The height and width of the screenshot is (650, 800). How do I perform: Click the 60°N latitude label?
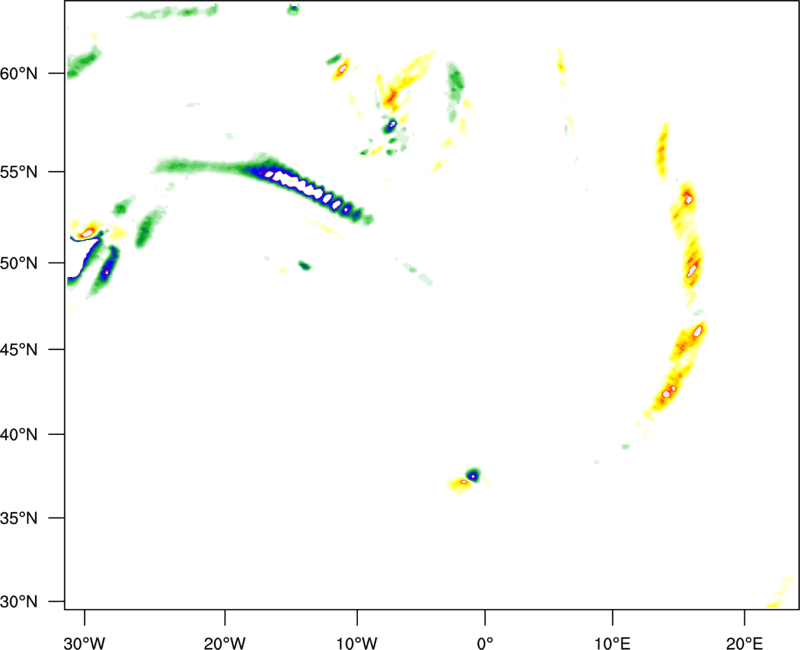[19, 74]
